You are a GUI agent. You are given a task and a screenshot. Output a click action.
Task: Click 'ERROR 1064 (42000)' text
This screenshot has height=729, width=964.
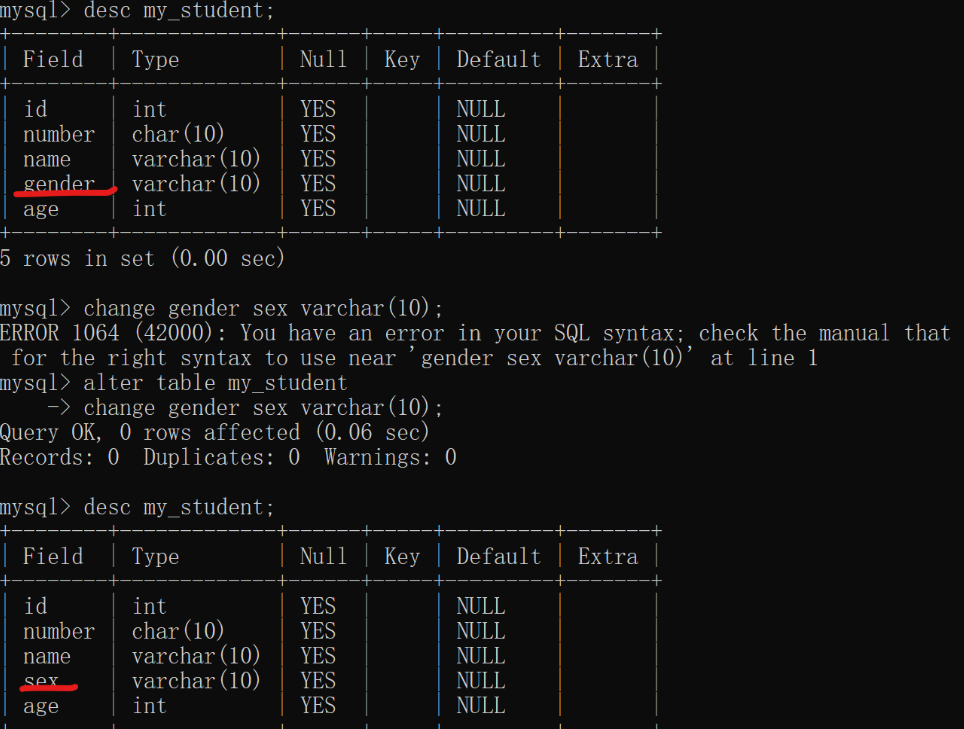(x=106, y=333)
